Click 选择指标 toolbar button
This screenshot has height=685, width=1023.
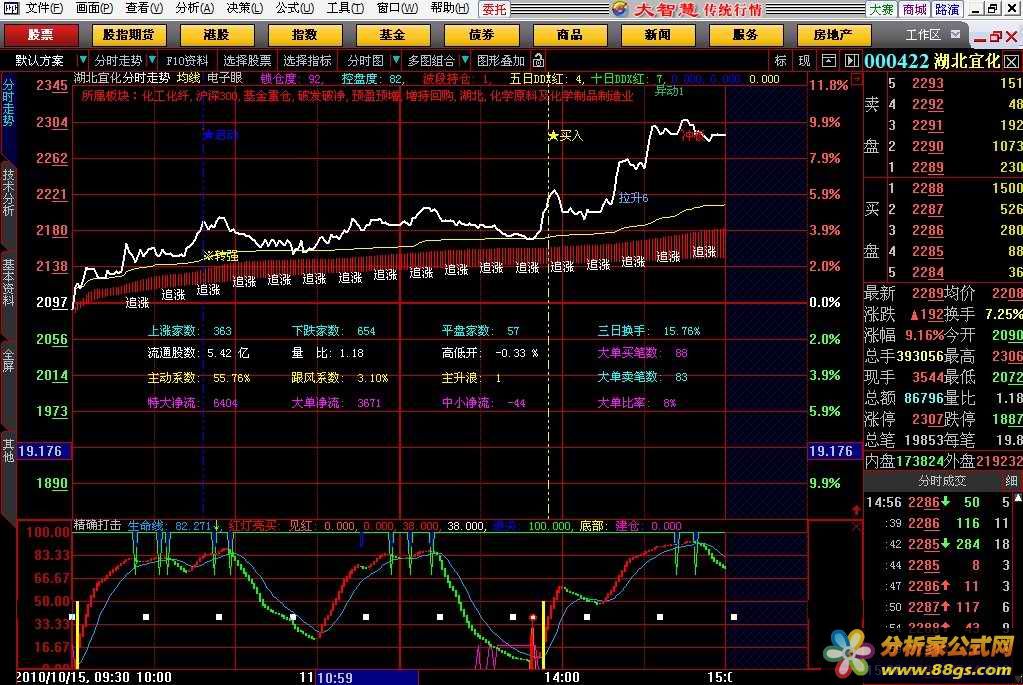[x=307, y=61]
